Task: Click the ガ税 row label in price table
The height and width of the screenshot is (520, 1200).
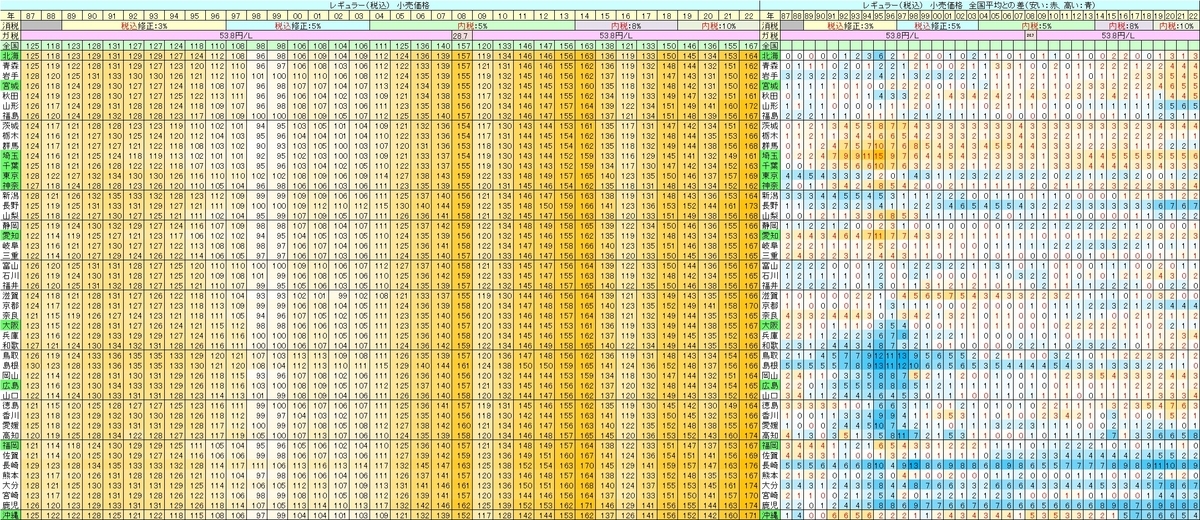Action: pyautogui.click(x=11, y=35)
